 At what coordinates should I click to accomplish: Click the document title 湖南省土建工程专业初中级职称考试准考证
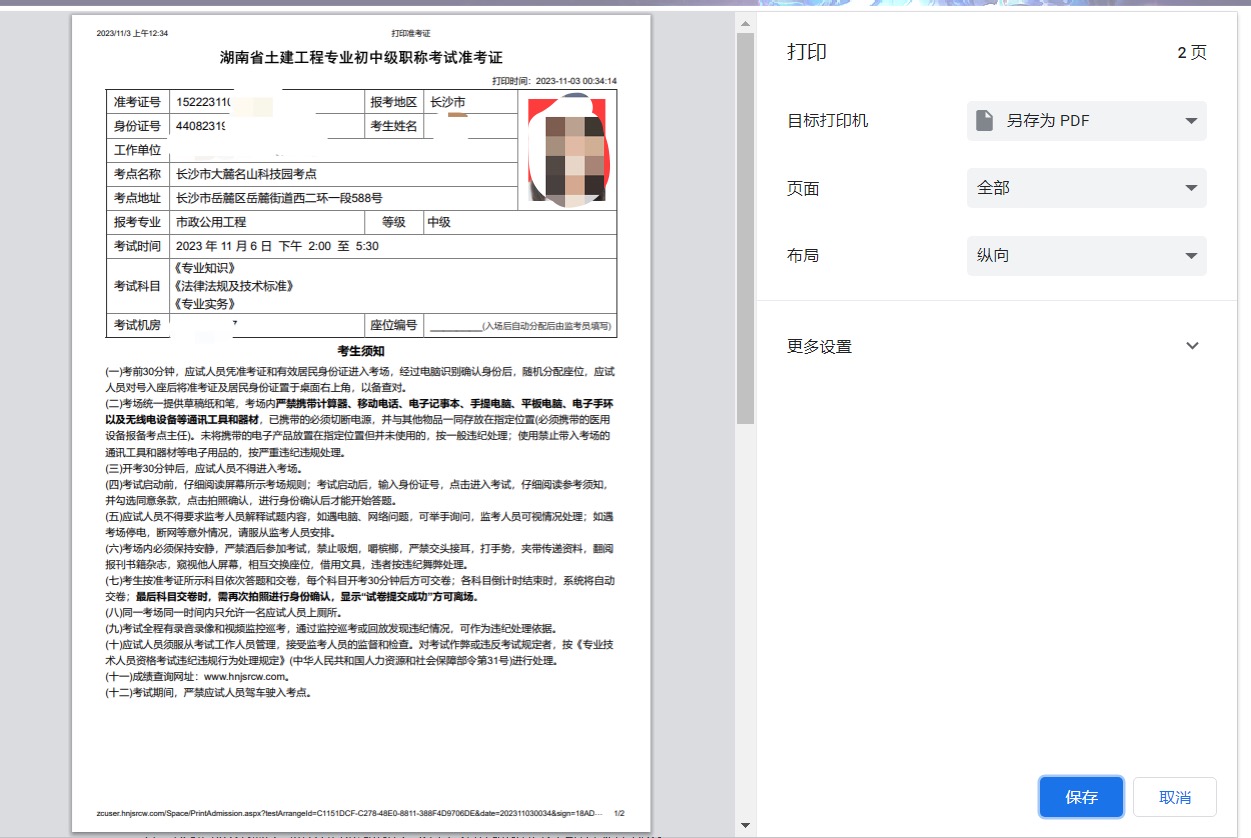(x=361, y=57)
